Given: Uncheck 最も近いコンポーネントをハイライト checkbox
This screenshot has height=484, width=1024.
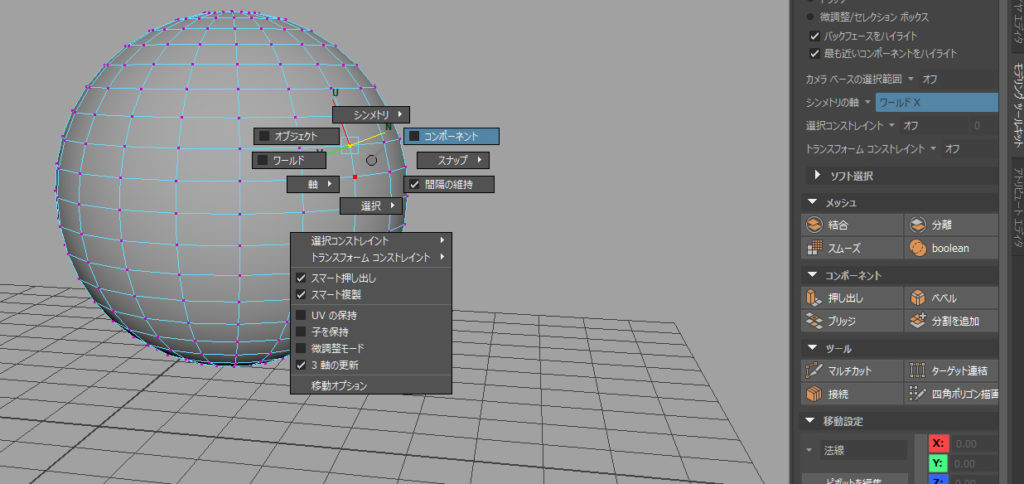Looking at the screenshot, I should (814, 54).
